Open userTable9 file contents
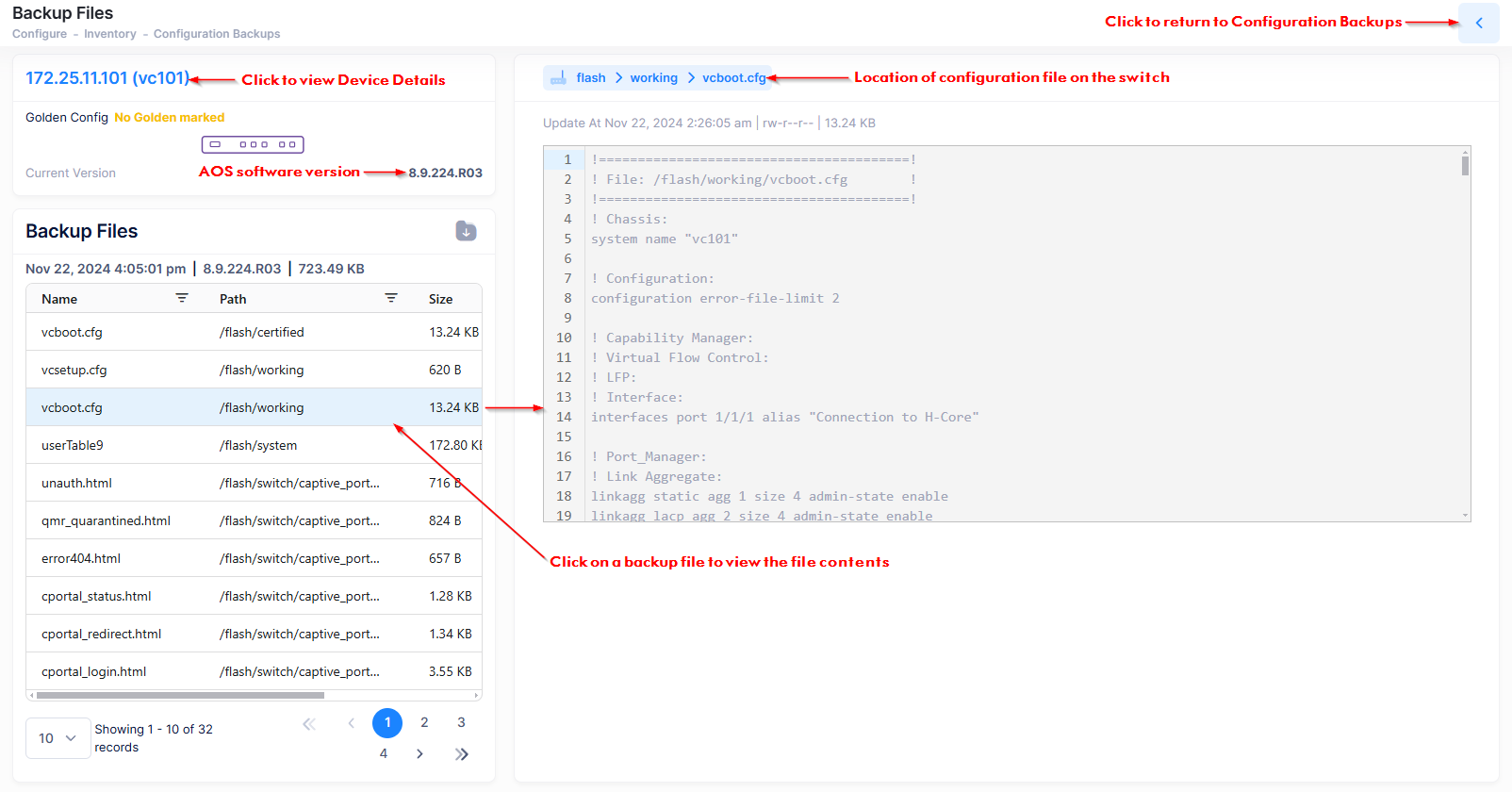This screenshot has height=792, width=1512. [x=73, y=445]
